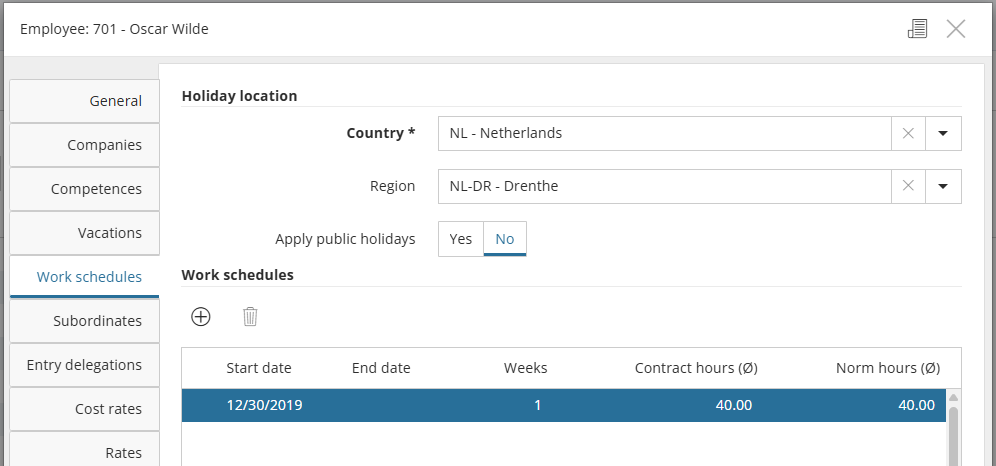Sort by Norm hours column header
The height and width of the screenshot is (466, 996).
click(888, 368)
